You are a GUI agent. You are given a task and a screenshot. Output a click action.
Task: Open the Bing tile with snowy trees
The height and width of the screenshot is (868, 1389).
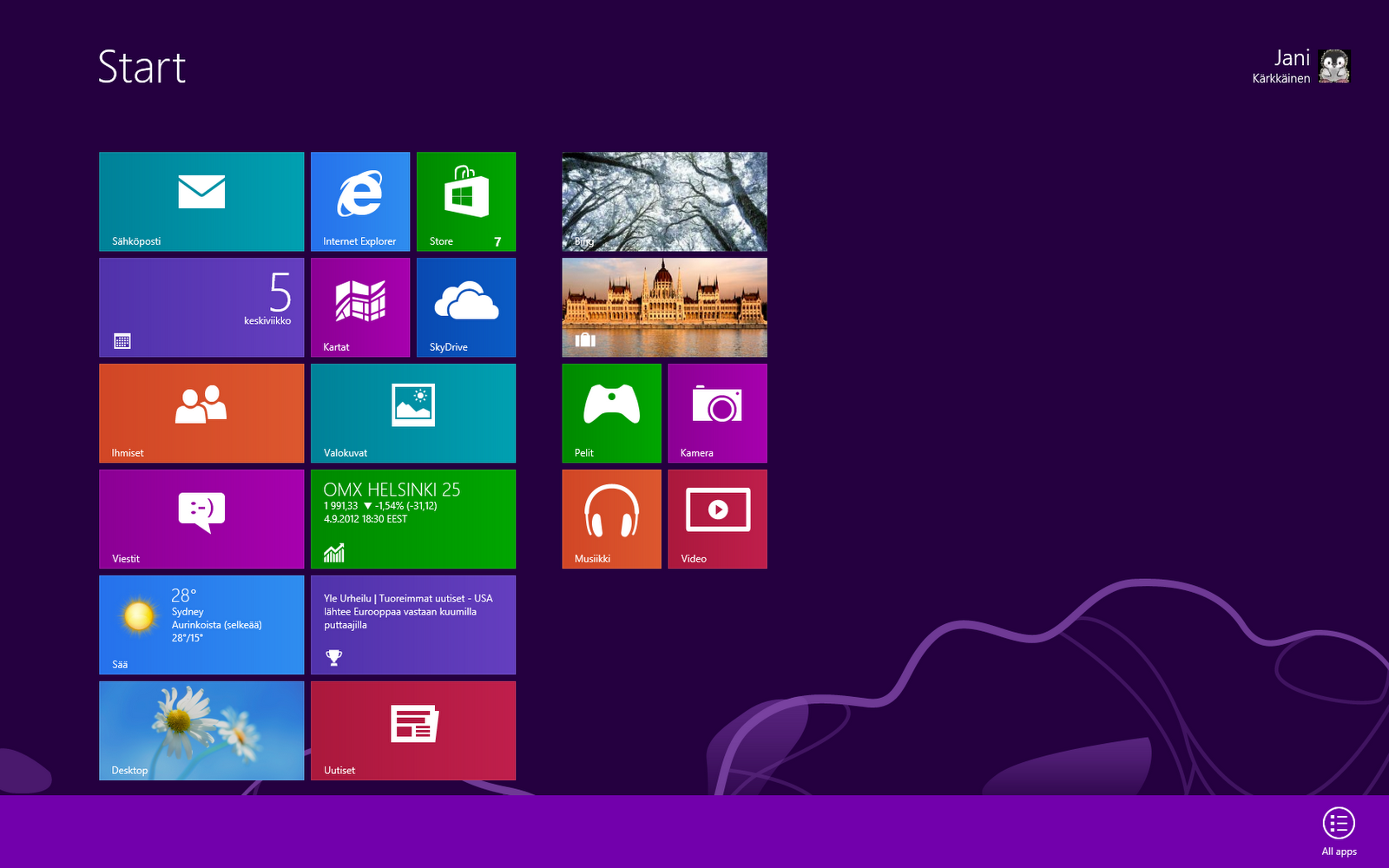click(665, 201)
